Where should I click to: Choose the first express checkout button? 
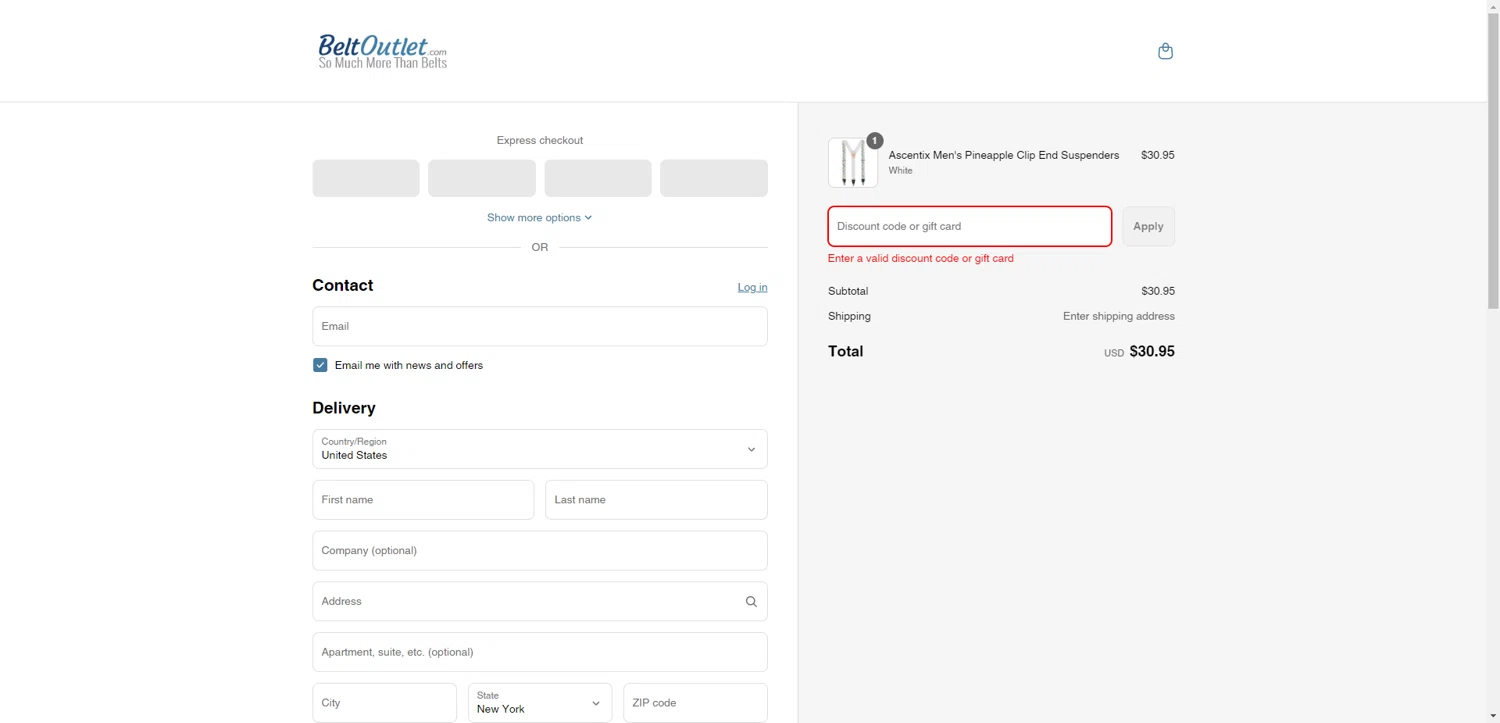coord(366,178)
